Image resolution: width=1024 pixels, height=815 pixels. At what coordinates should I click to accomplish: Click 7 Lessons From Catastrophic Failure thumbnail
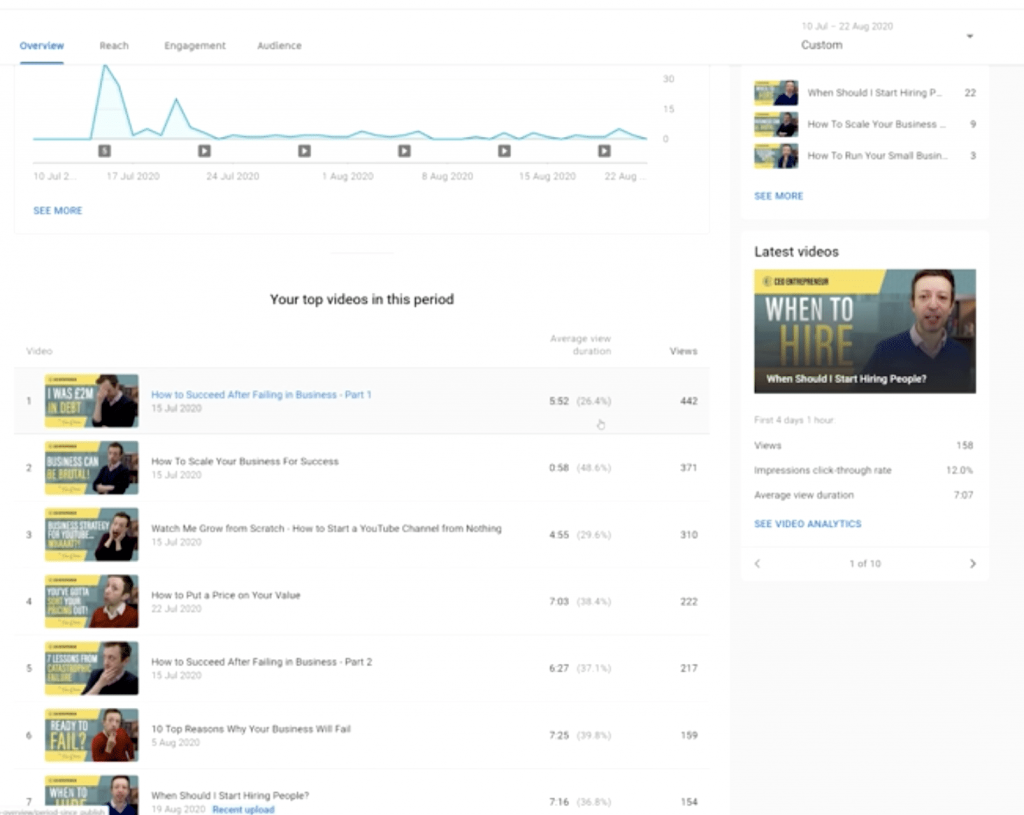(91, 668)
